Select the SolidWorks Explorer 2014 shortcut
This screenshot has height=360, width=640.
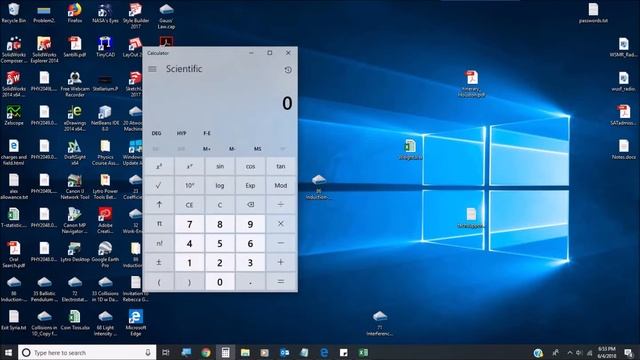(x=44, y=50)
